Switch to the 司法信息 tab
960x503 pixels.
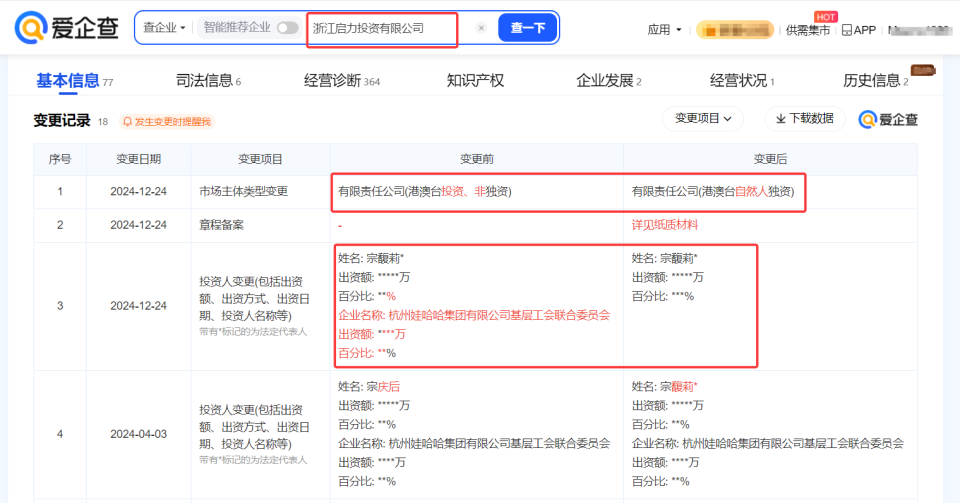pos(208,80)
